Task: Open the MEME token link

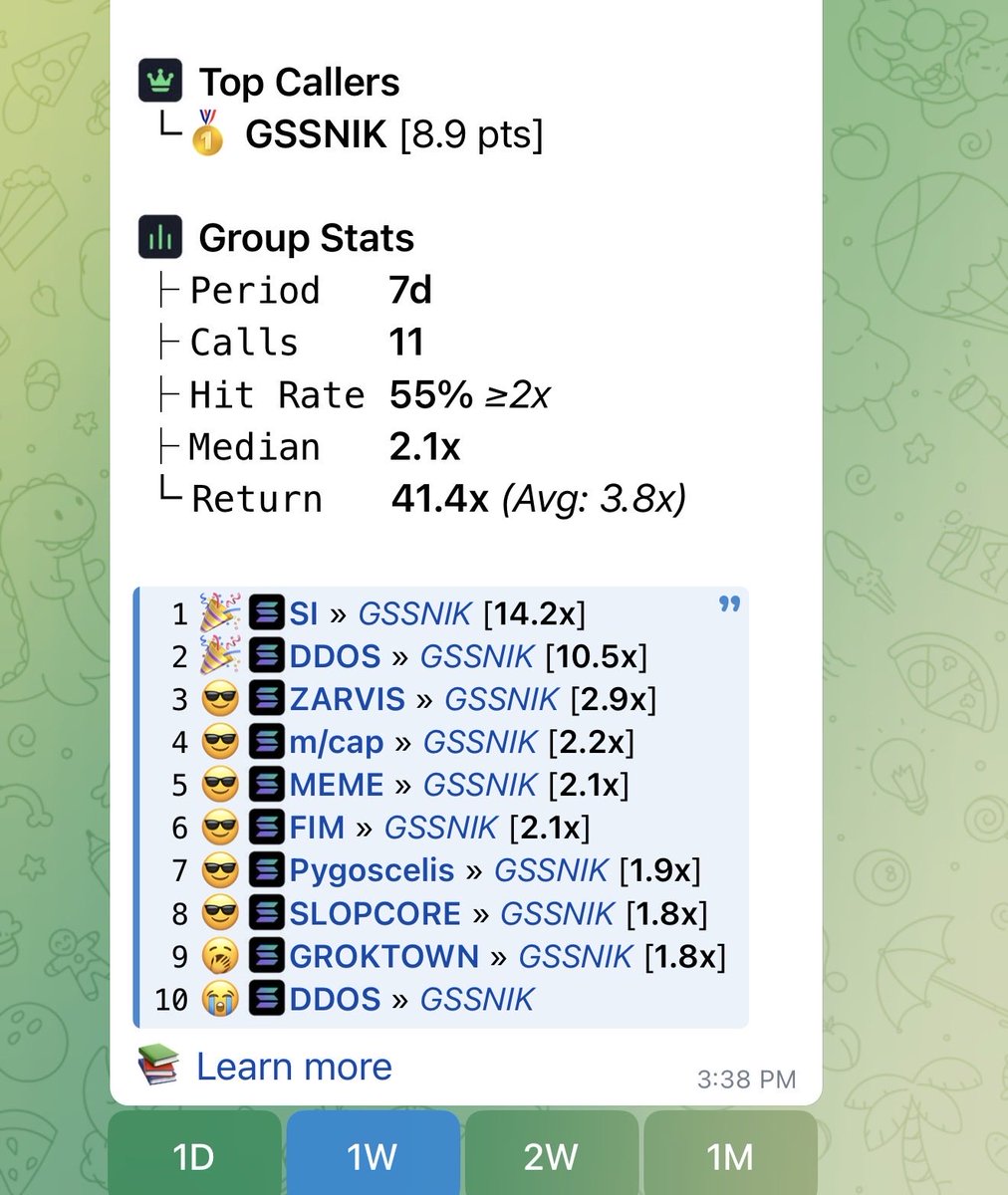Action: [x=337, y=785]
